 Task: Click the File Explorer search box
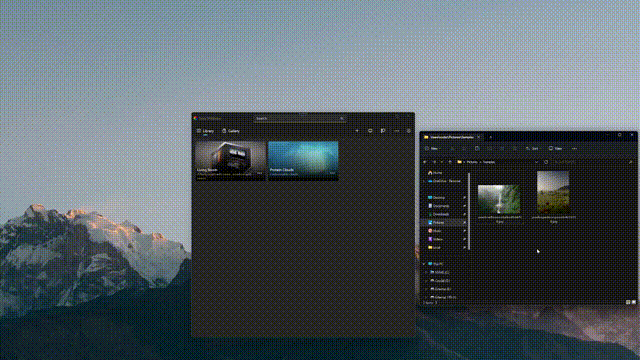(x=594, y=162)
